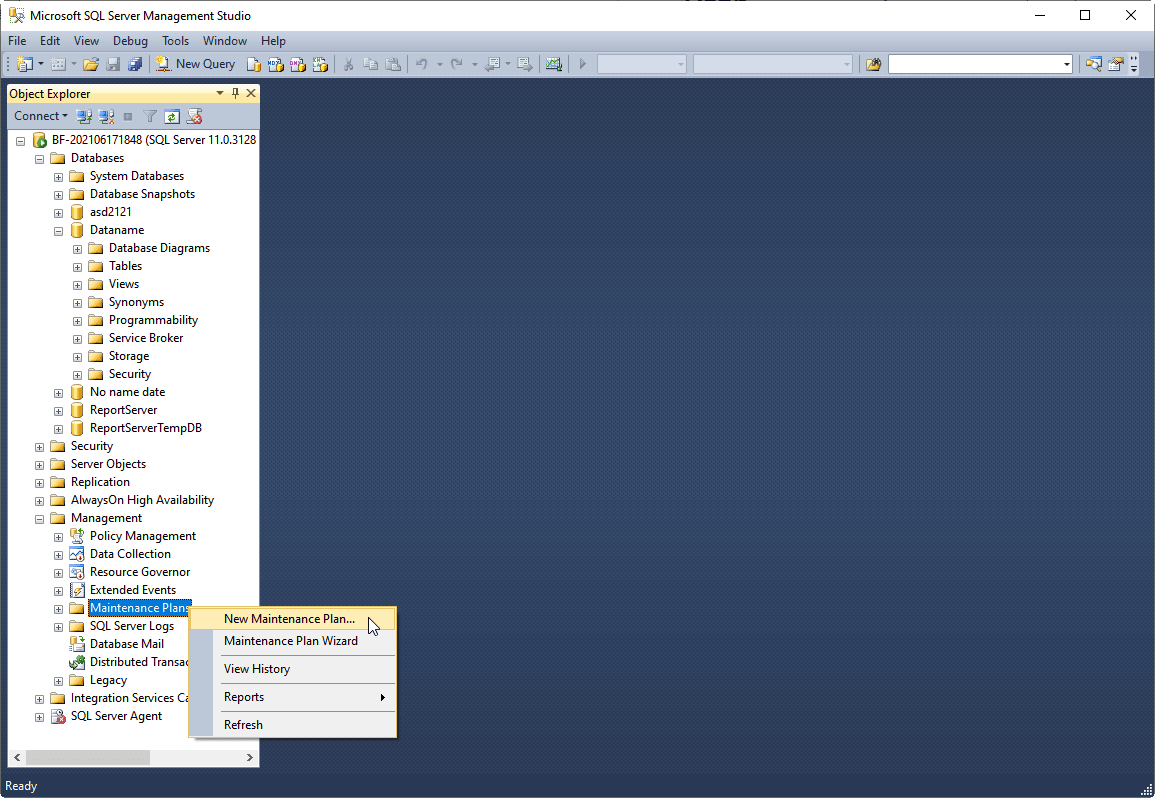Collapse the Dataname database node
Viewport: 1155px width, 798px height.
tap(58, 231)
